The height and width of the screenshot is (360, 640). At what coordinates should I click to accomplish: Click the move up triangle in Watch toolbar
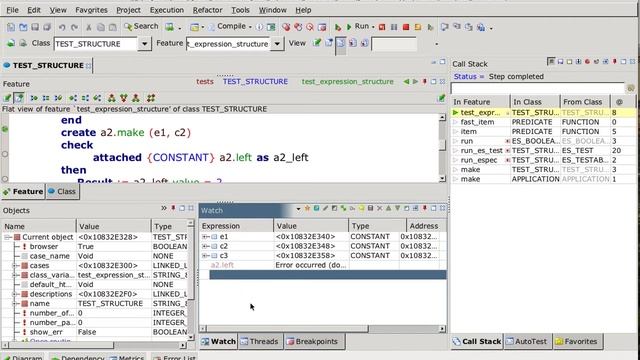[x=389, y=209]
